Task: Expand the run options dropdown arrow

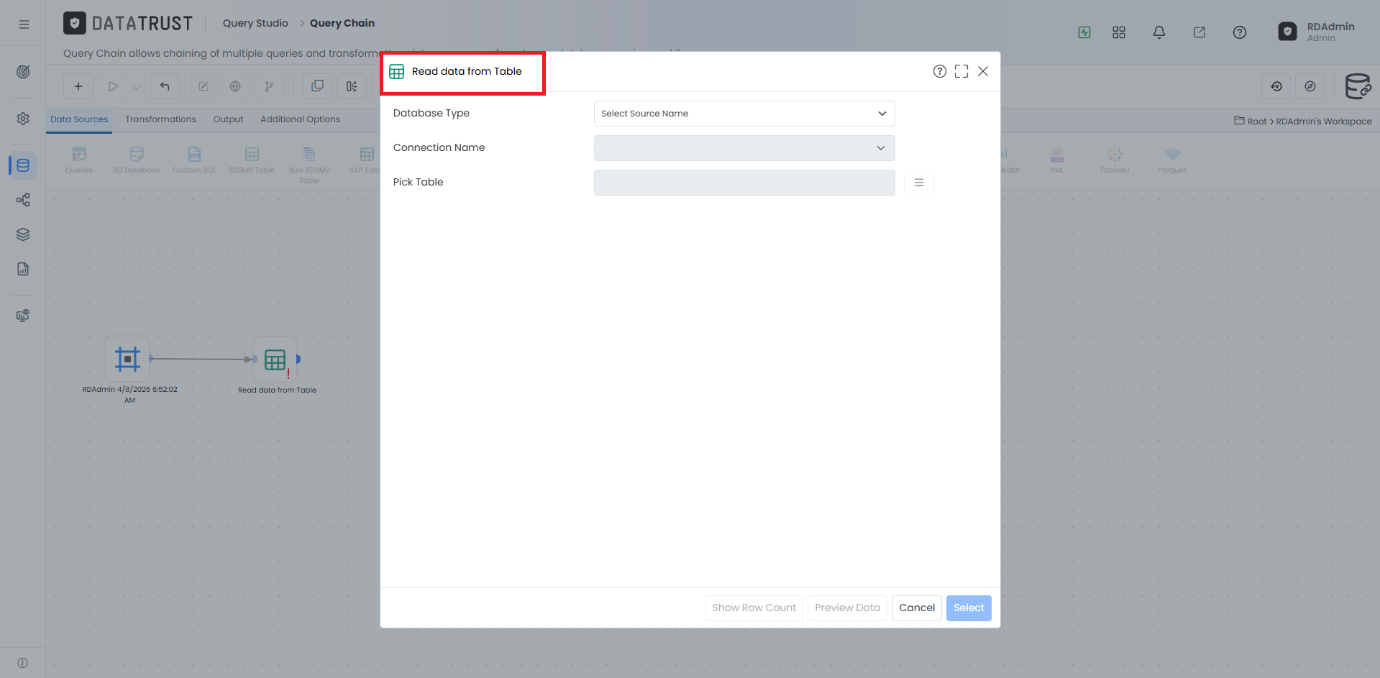Action: (x=137, y=87)
